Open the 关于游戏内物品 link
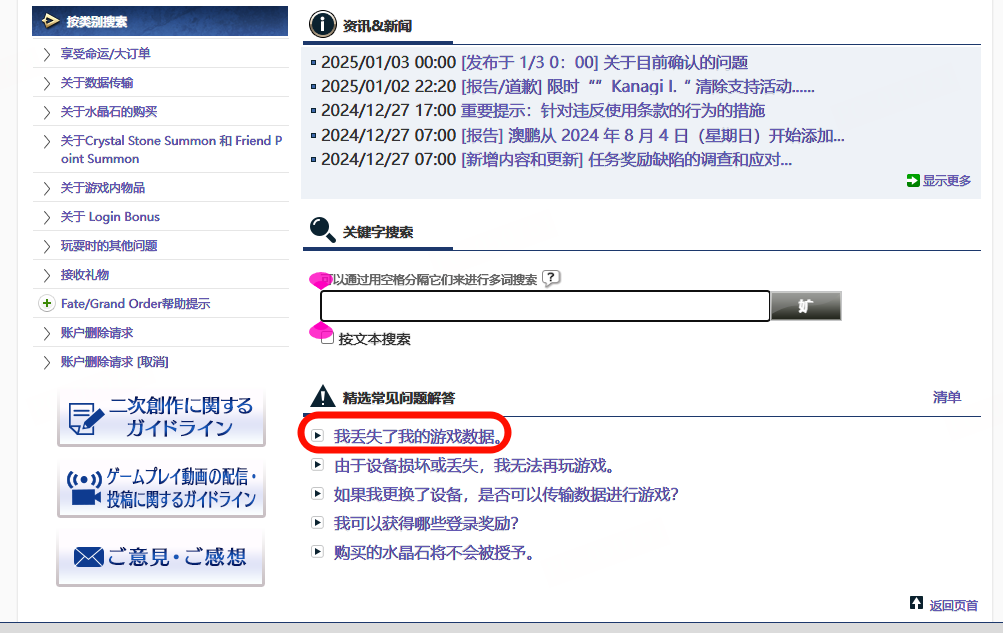Screen dimensions: 1003x633 tap(103, 188)
